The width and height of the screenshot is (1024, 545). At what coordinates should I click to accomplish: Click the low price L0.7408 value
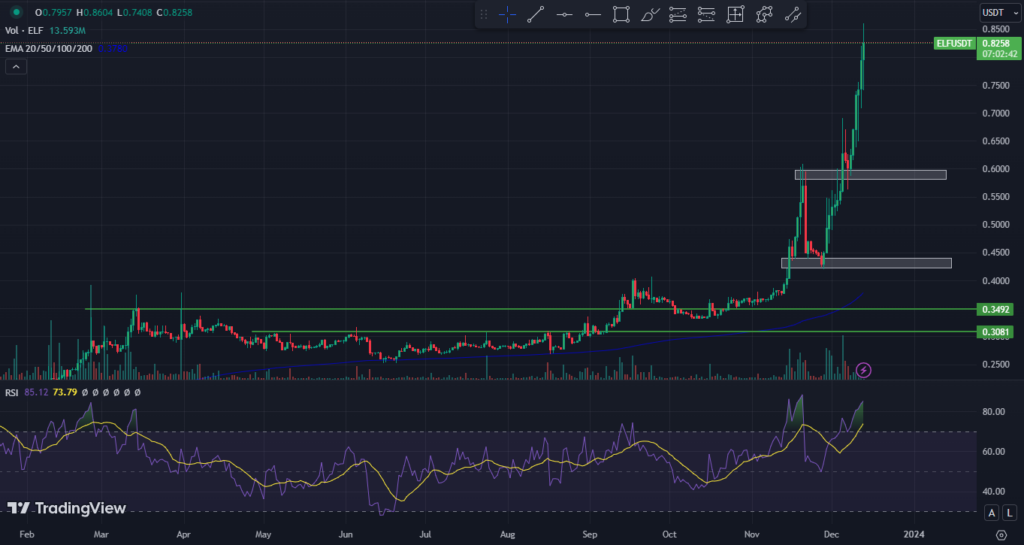click(x=135, y=12)
